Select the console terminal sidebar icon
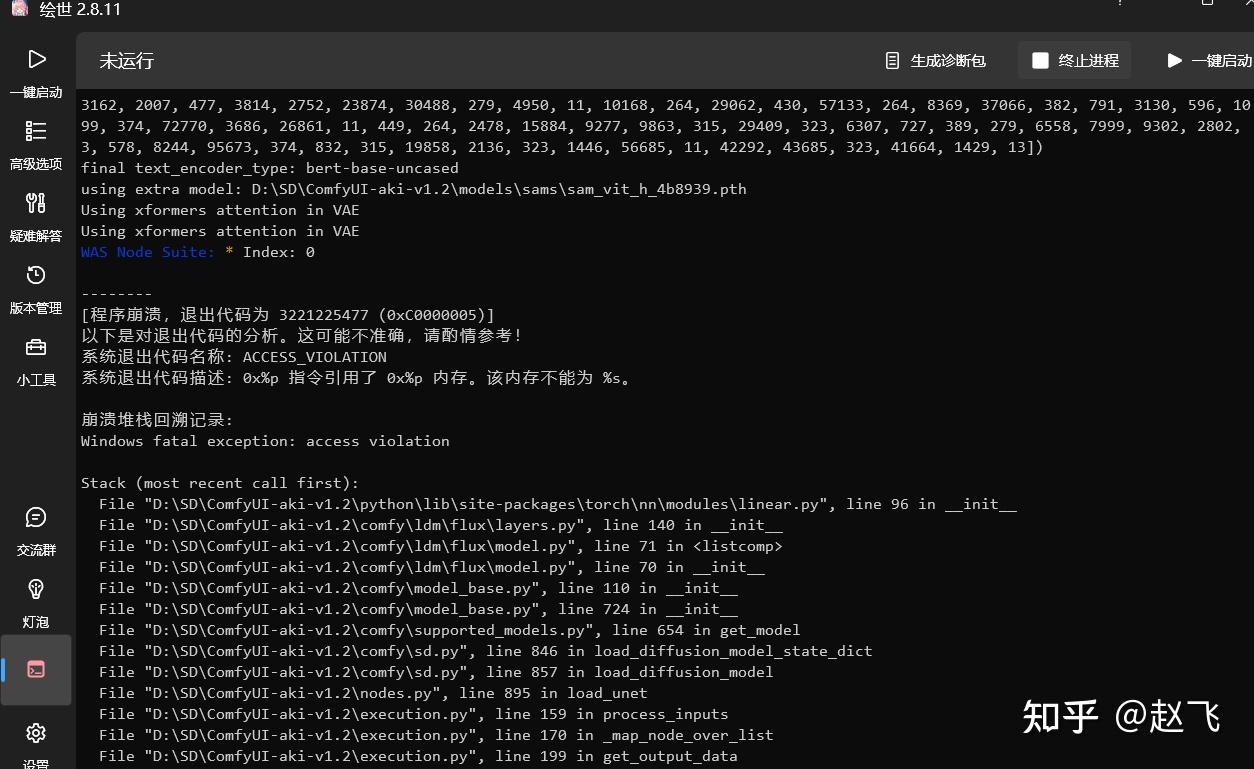Screen dimensions: 1254x769 (x=36, y=670)
